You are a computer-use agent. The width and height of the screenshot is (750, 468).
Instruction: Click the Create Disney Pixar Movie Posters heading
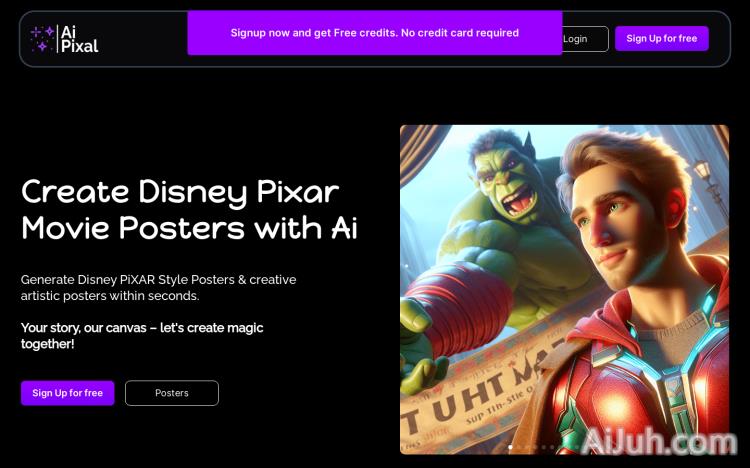tap(189, 209)
